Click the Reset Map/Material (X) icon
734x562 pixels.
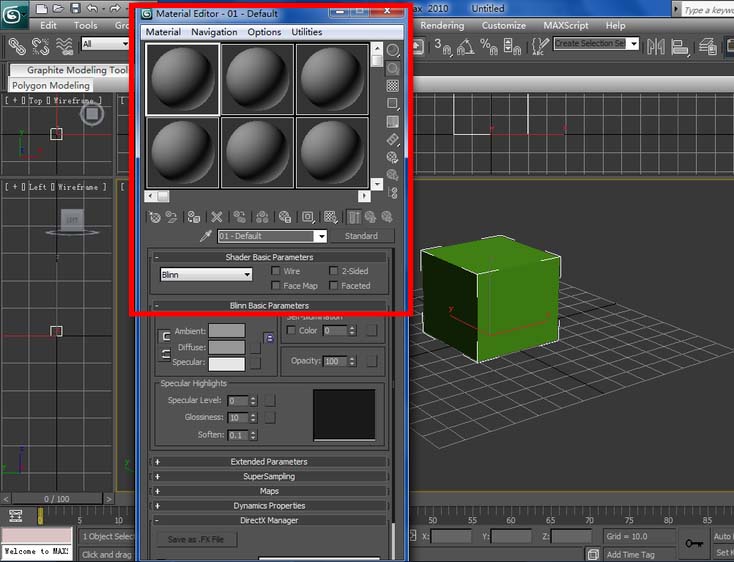point(216,216)
